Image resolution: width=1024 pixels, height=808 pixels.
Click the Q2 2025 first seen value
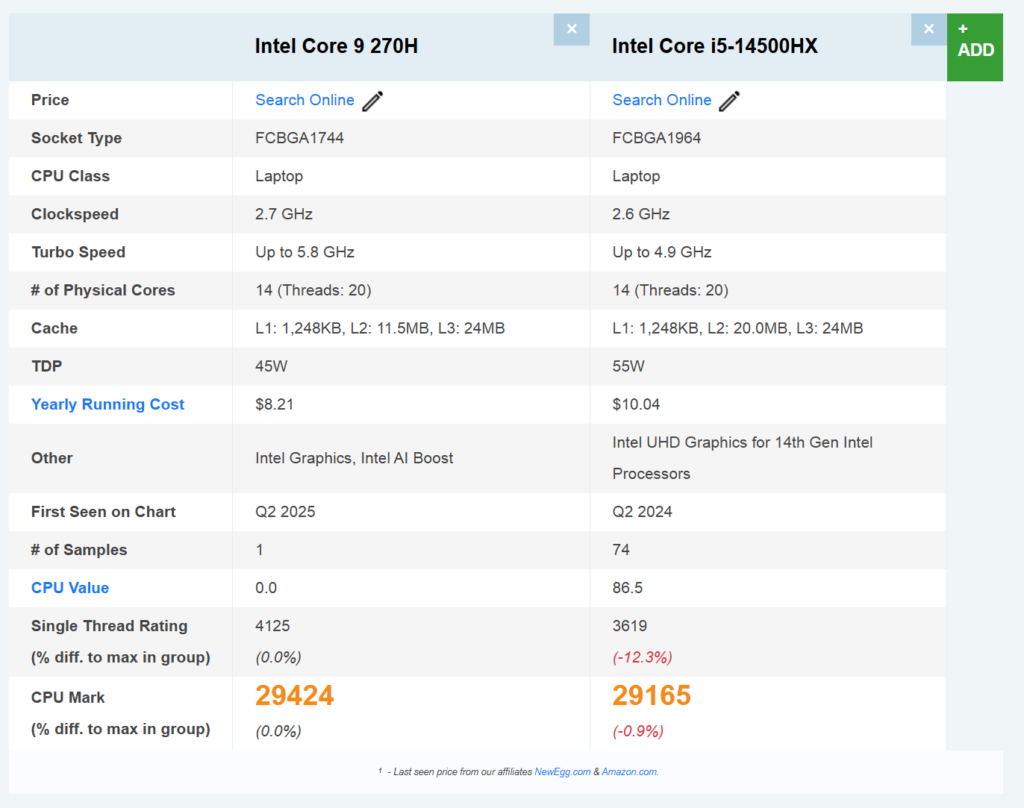pos(285,512)
